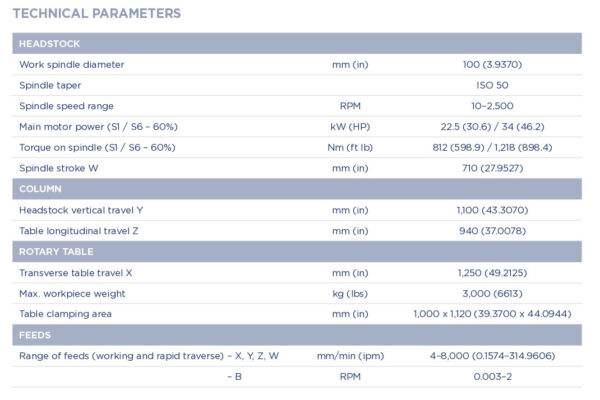Click the FEEDS section header

point(35,335)
